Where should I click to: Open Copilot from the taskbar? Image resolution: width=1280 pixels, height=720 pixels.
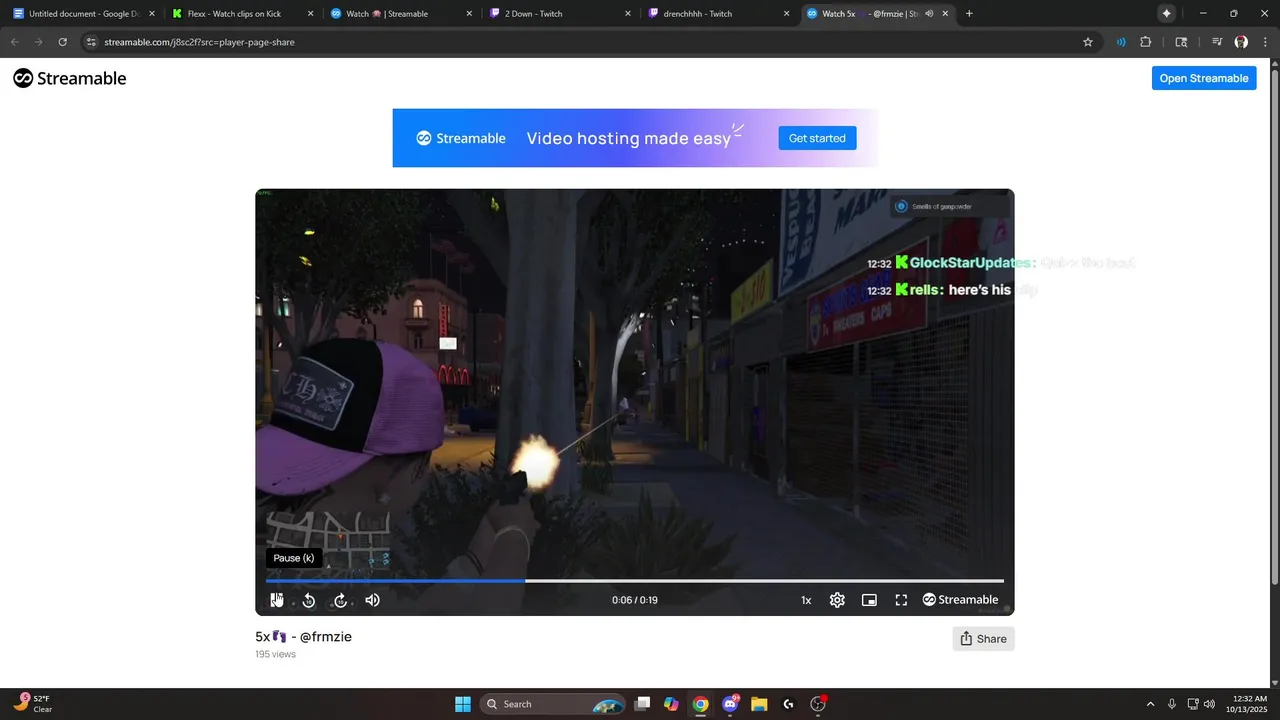(671, 704)
